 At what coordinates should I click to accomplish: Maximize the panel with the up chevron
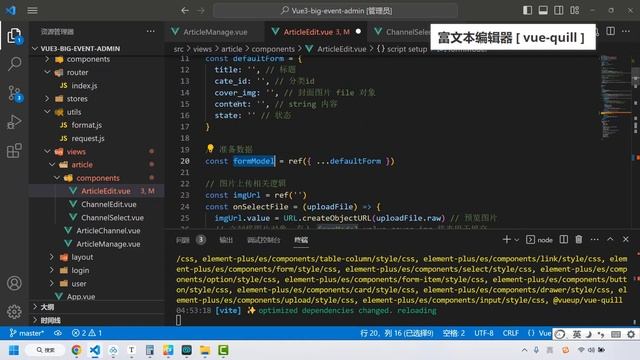pyautogui.click(x=610, y=240)
